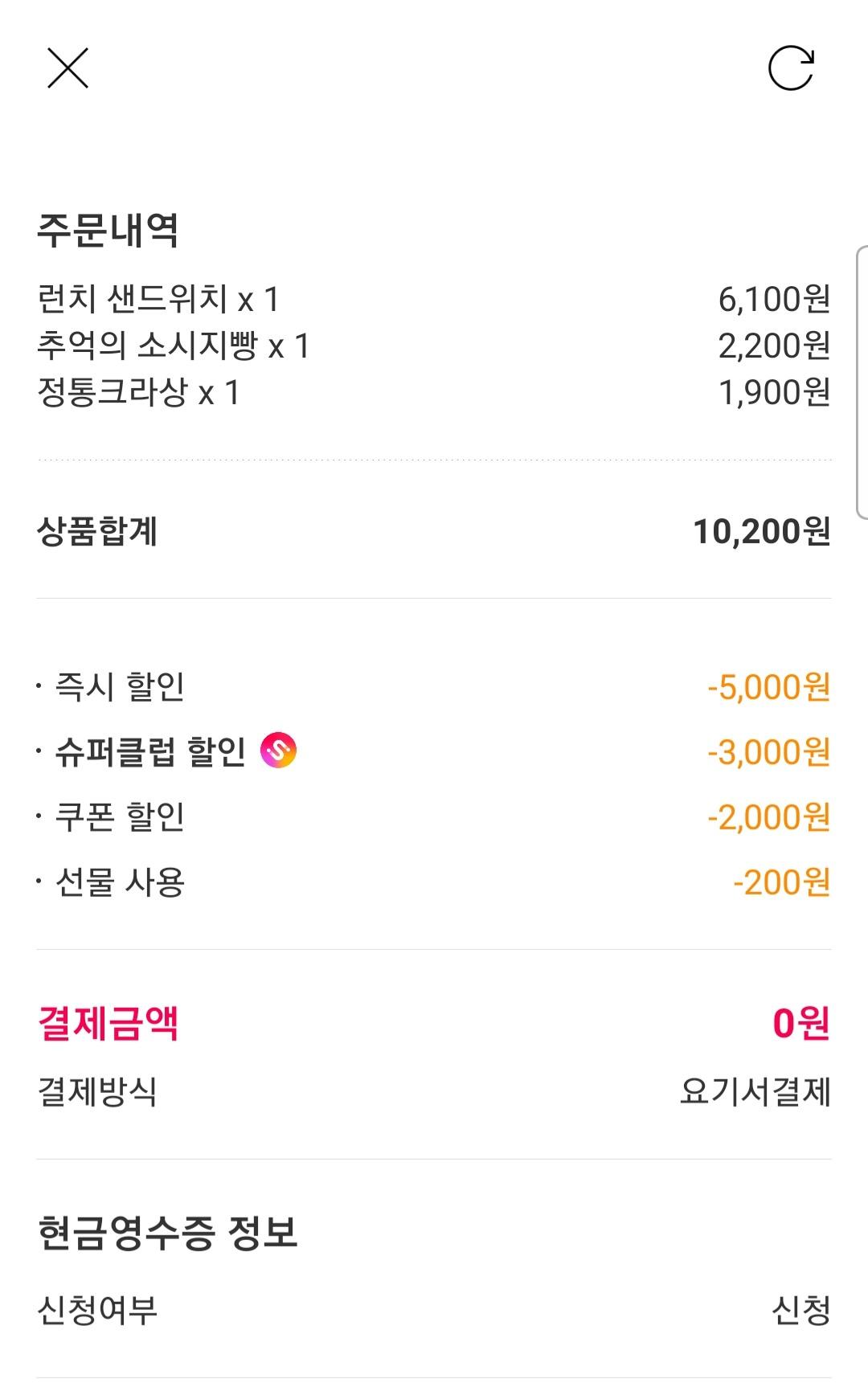Tap the 신청 cash receipt status
The height and width of the screenshot is (1383, 868).
click(x=800, y=1311)
